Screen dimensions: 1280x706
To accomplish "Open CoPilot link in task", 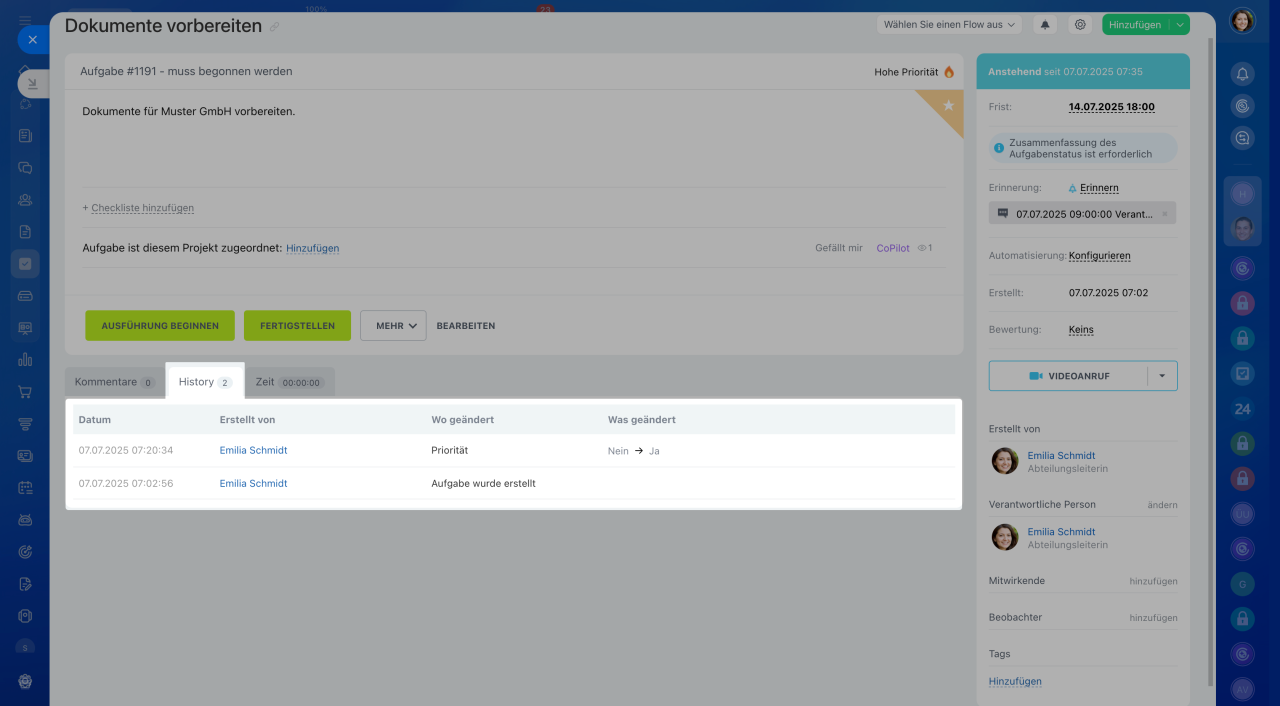I will [x=893, y=248].
